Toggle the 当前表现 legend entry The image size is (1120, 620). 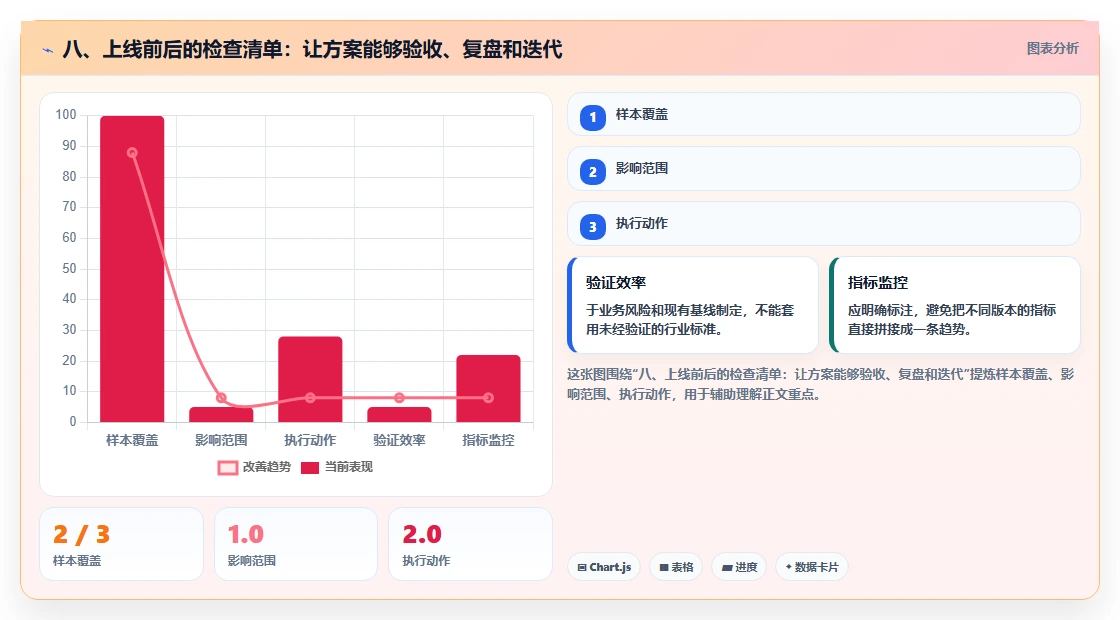(x=336, y=467)
